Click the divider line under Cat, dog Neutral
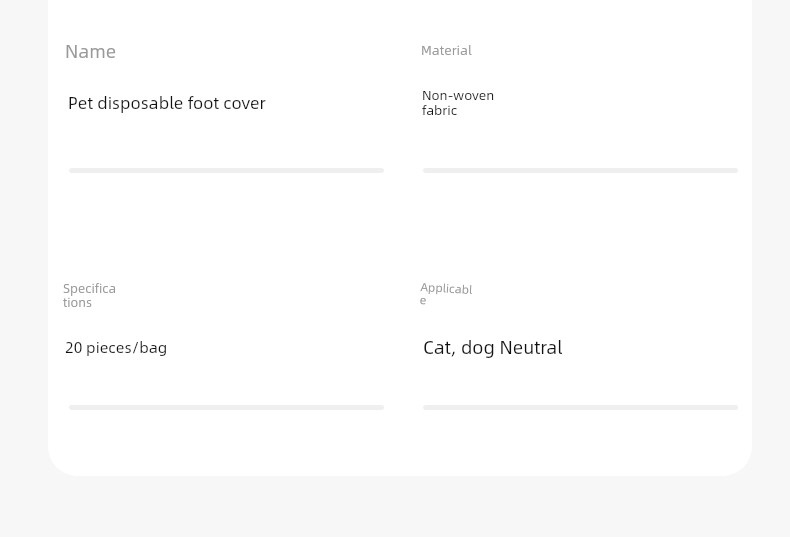The width and height of the screenshot is (790, 537). click(580, 407)
